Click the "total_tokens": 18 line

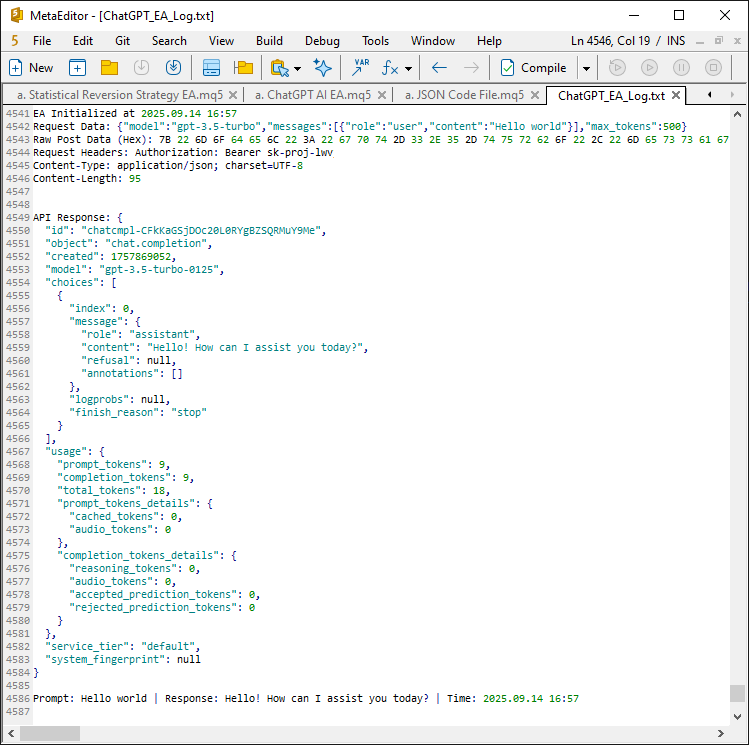[114, 490]
